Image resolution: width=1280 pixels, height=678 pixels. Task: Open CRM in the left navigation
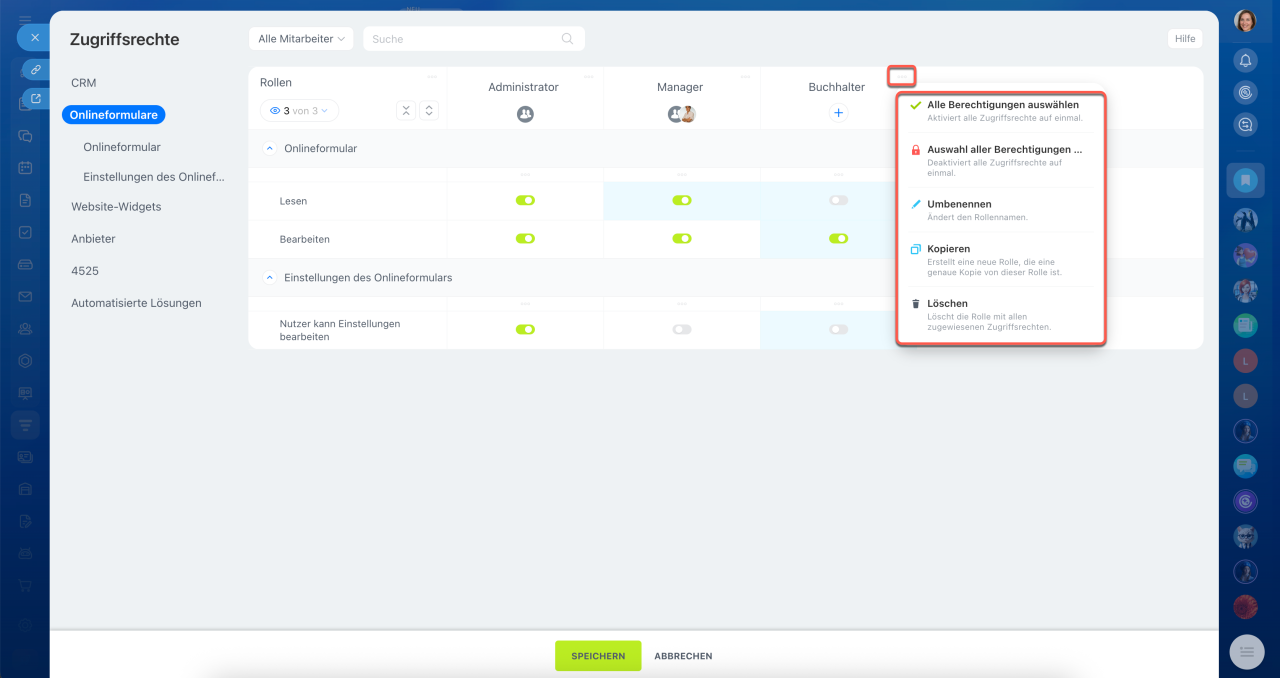tap(84, 83)
